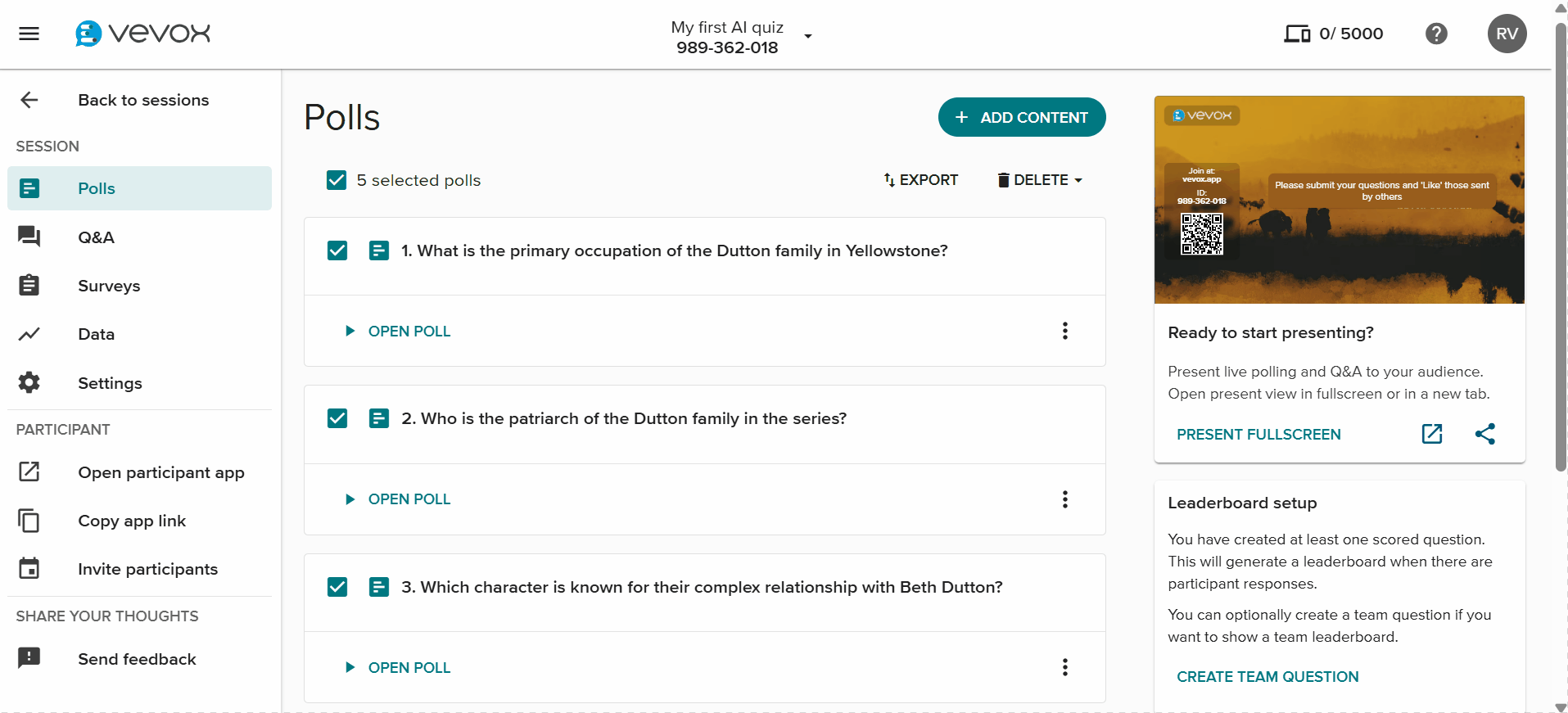Screen dimensions: 1568x713
Task: Open the Surveys section
Action: coord(109,286)
